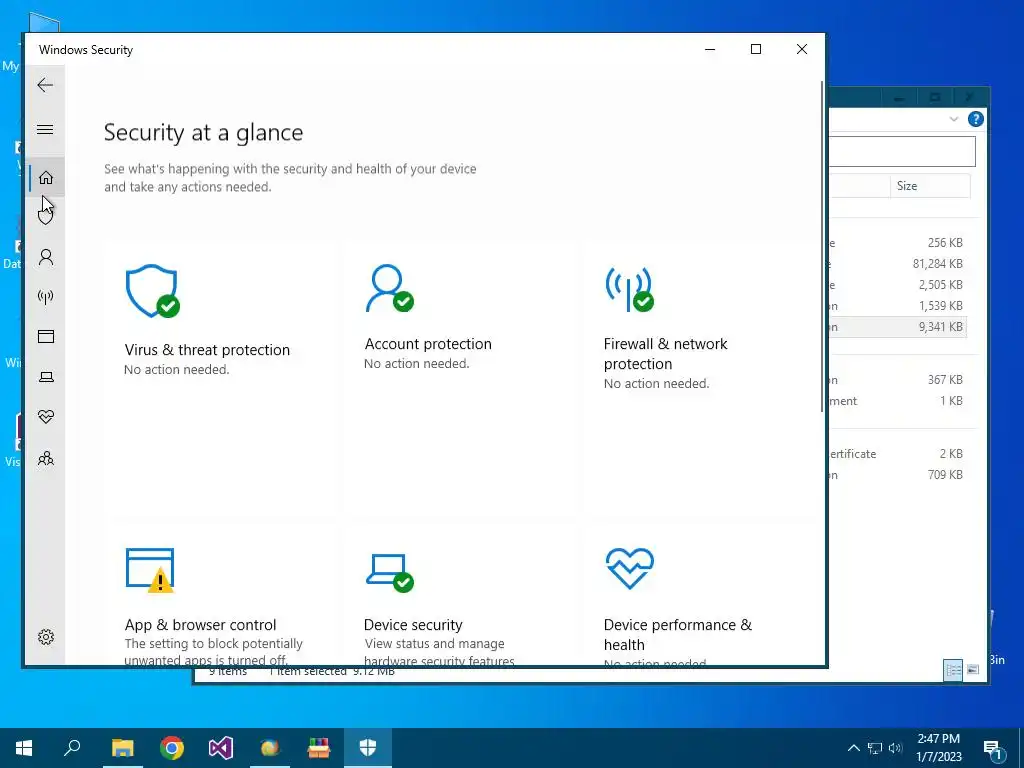Click the Firewall & network protection tile's antenna icon
1024x768 pixels.
pos(629,289)
